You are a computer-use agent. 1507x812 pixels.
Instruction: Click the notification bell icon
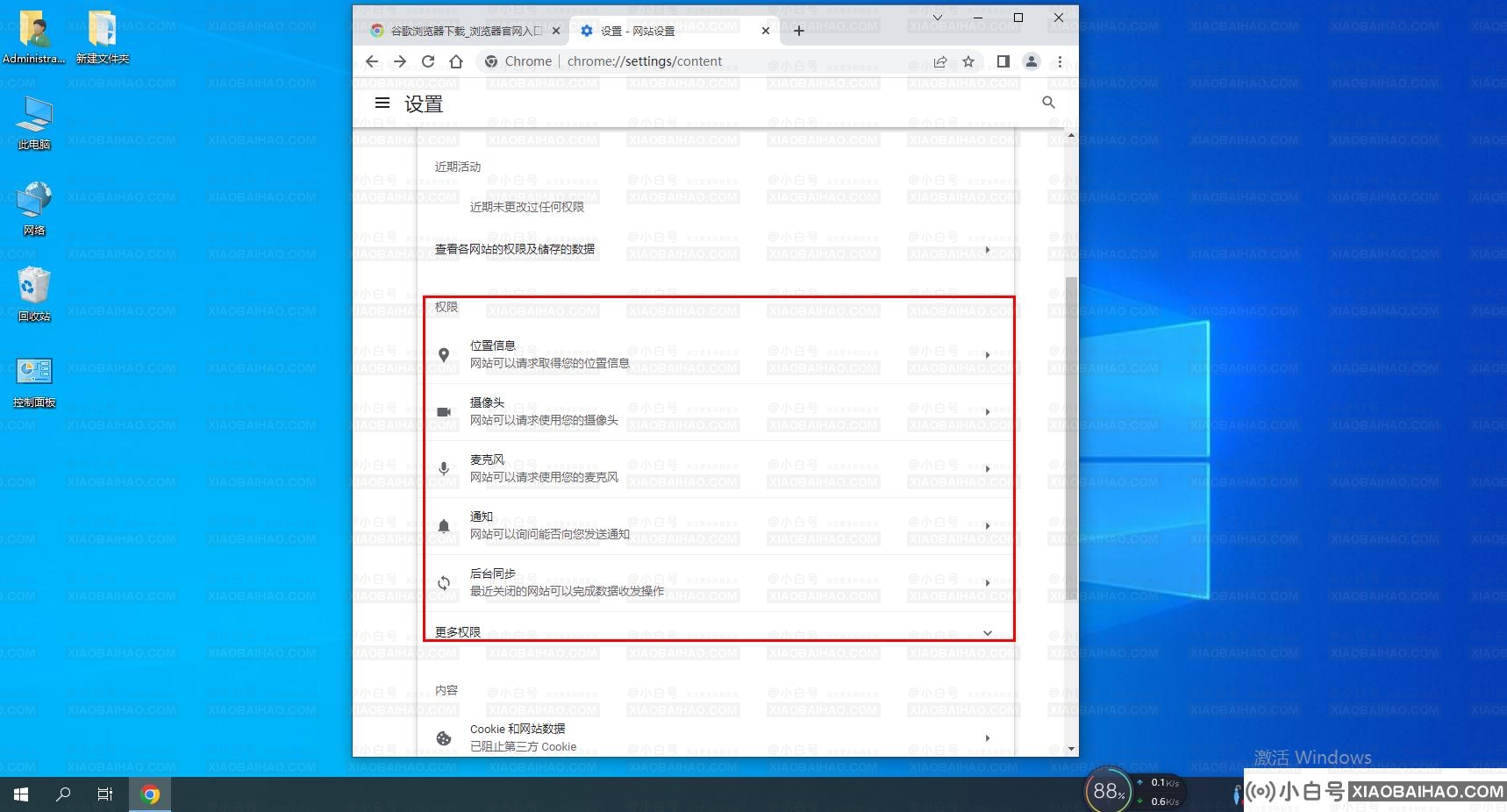(x=444, y=526)
